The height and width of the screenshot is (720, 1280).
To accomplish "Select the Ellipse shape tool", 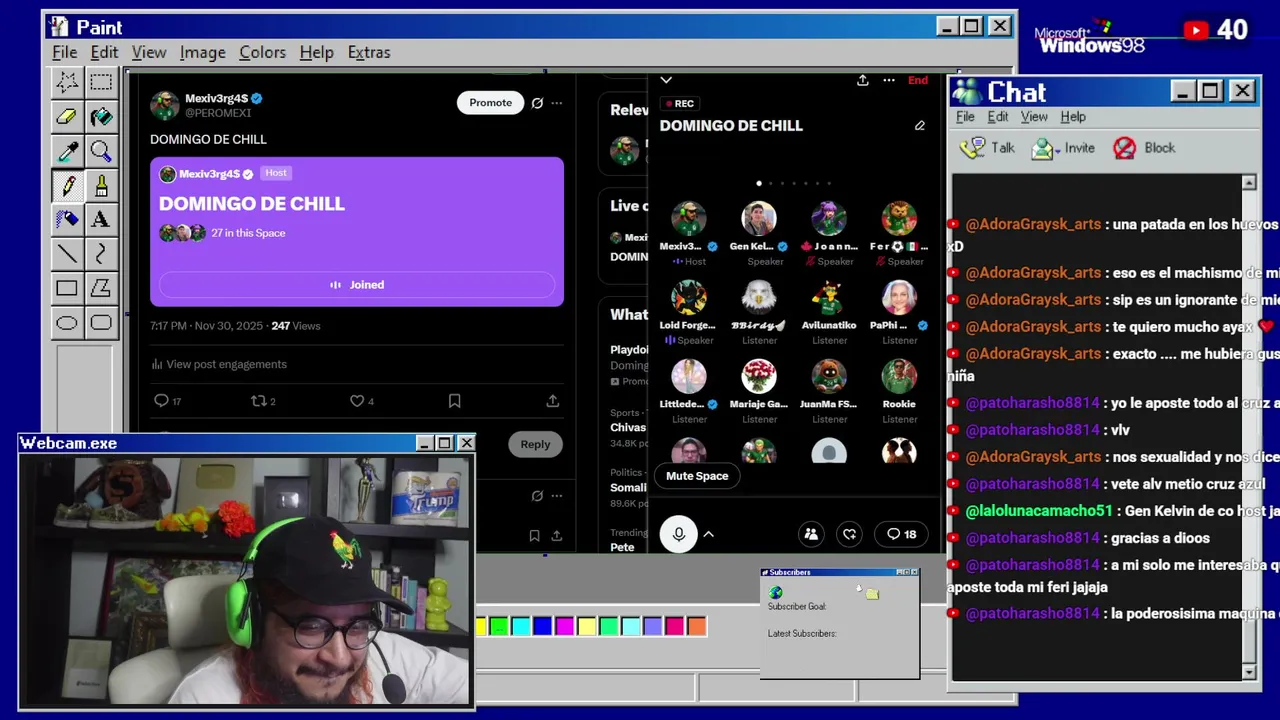I will tap(67, 323).
